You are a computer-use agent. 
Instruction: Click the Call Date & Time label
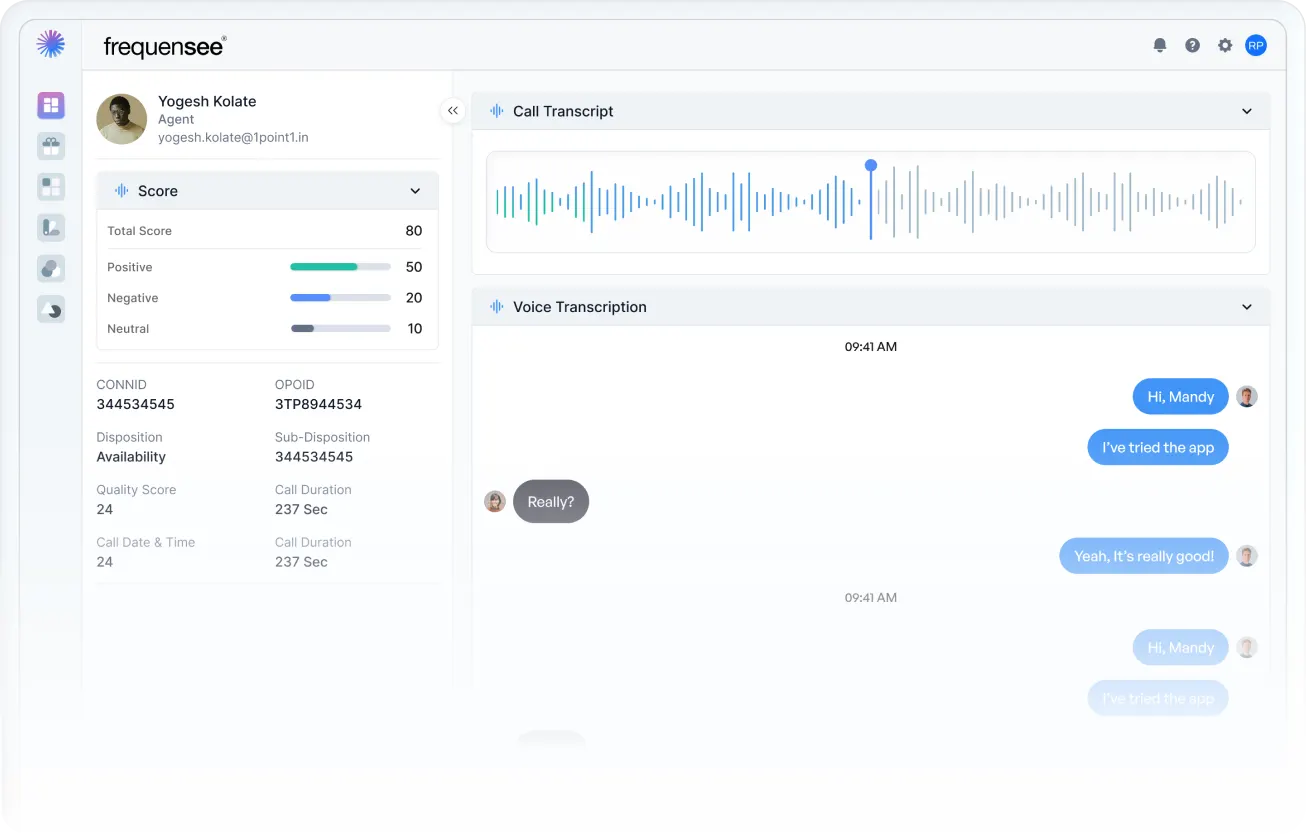146,542
